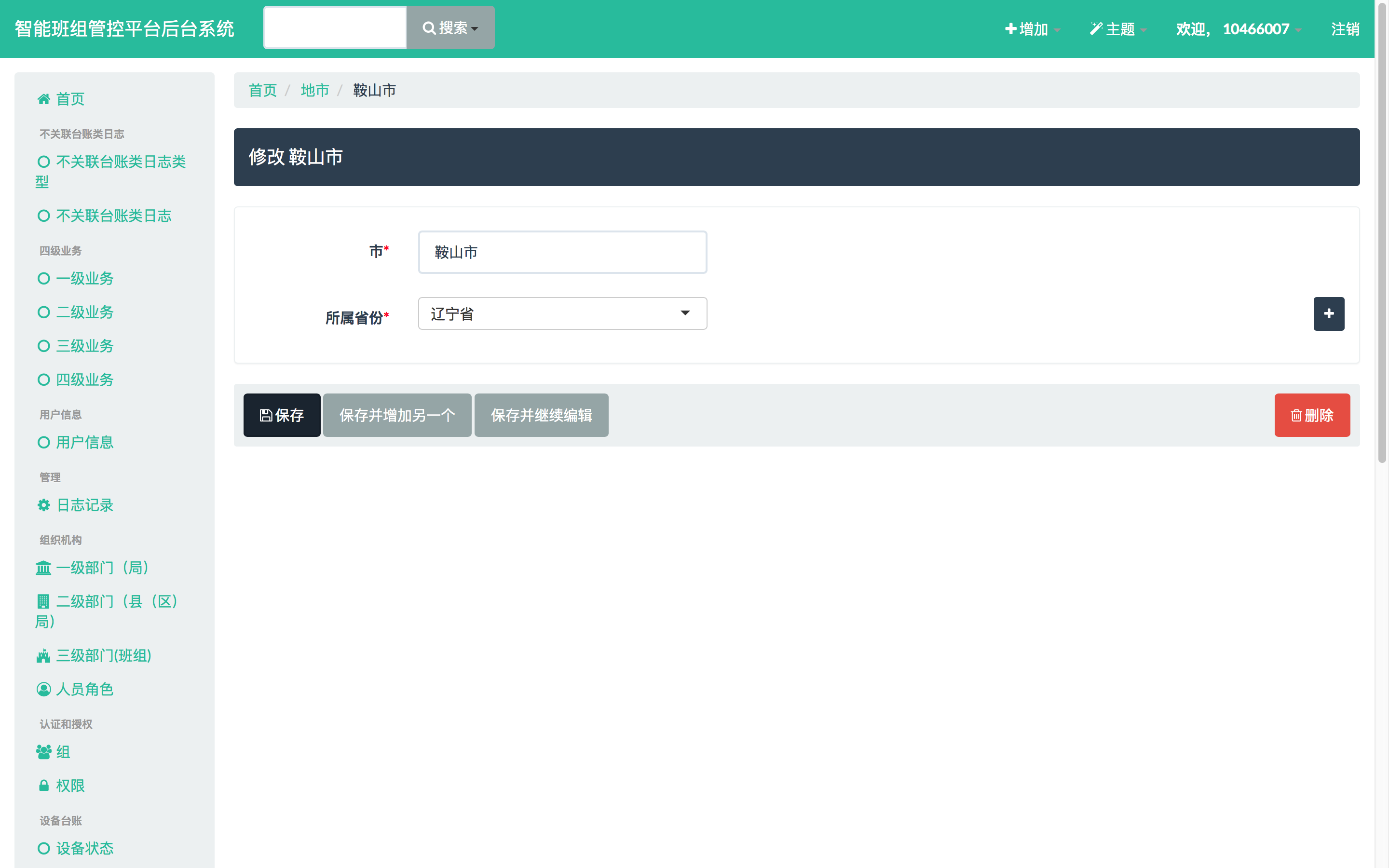Go to 一级业务 in the sidebar
This screenshot has width=1389, height=868.
[75, 278]
